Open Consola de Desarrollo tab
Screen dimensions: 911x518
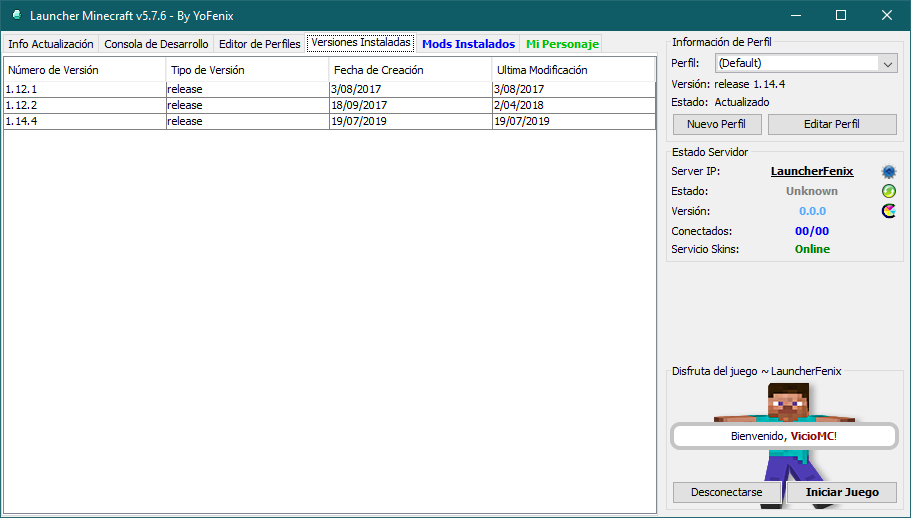pos(156,44)
